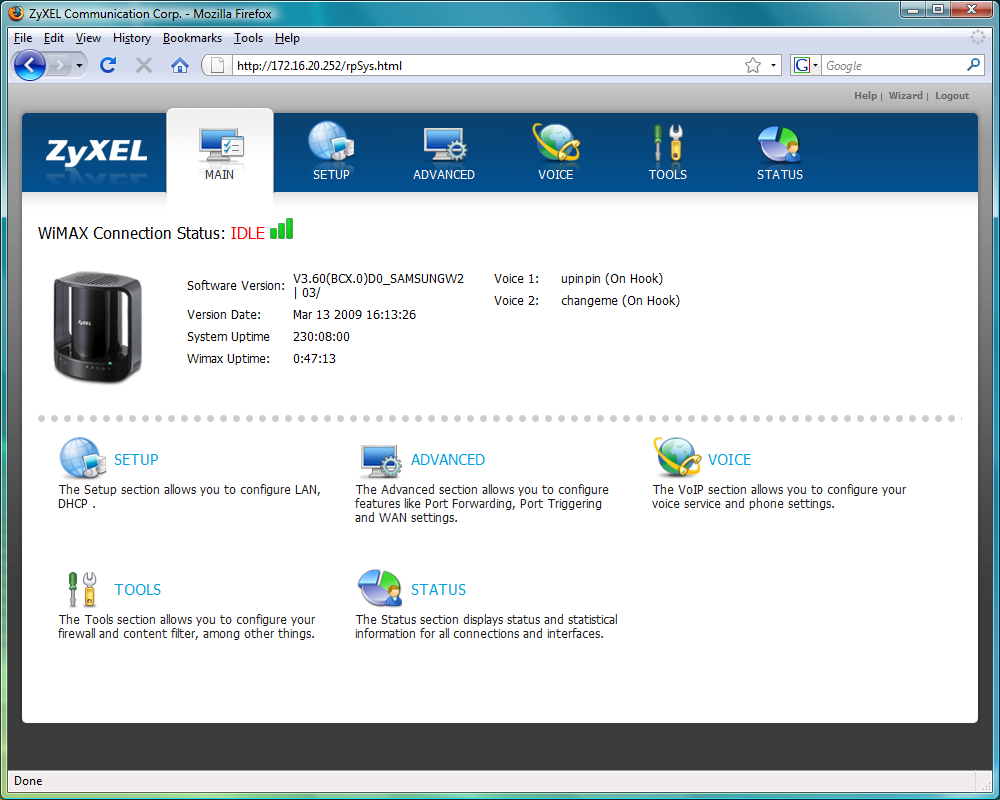
Task: Click the Logout link
Action: click(952, 96)
